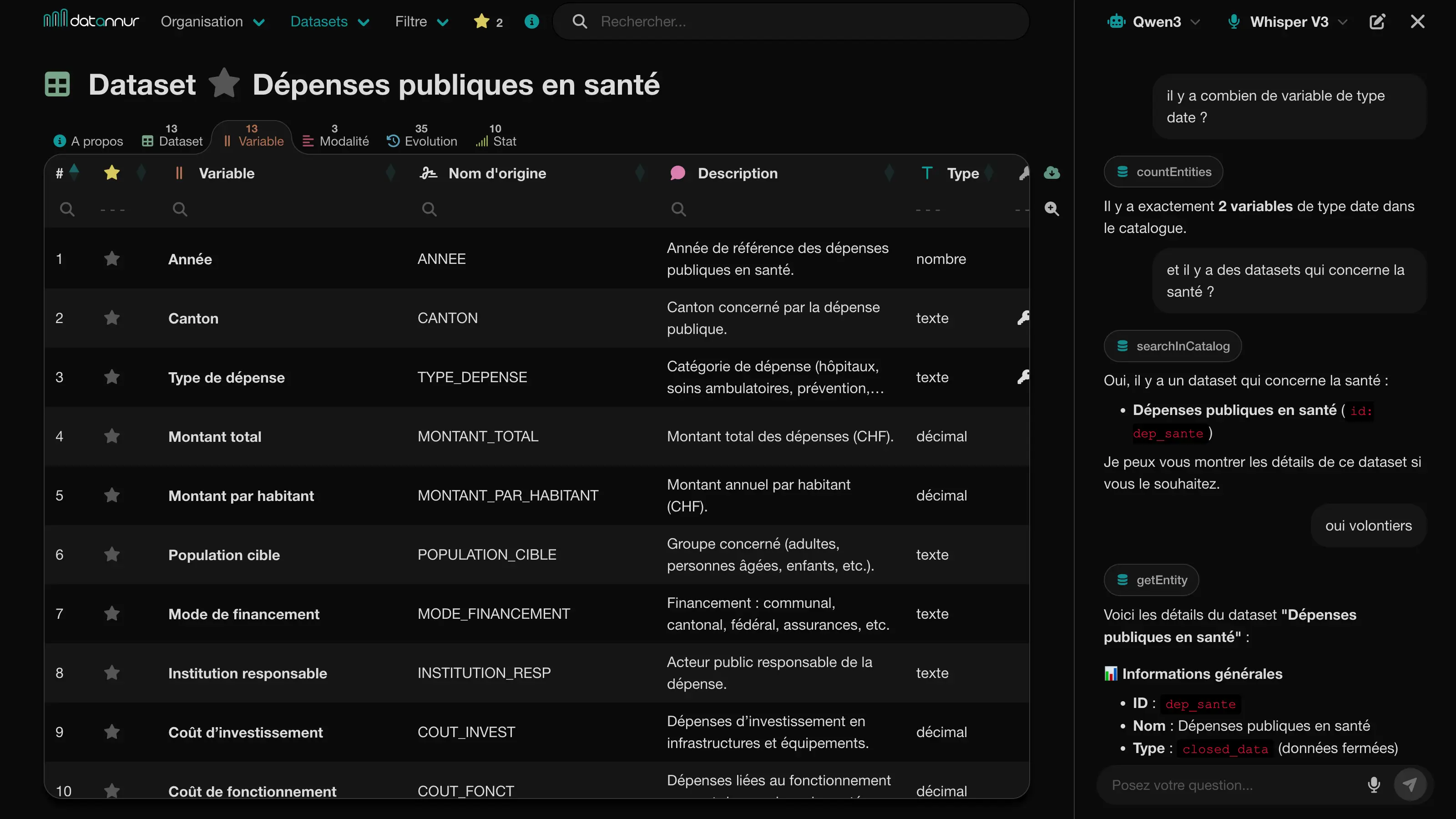Viewport: 1456px width, 819px height.
Task: Switch to the Evolution tab
Action: [x=422, y=136]
